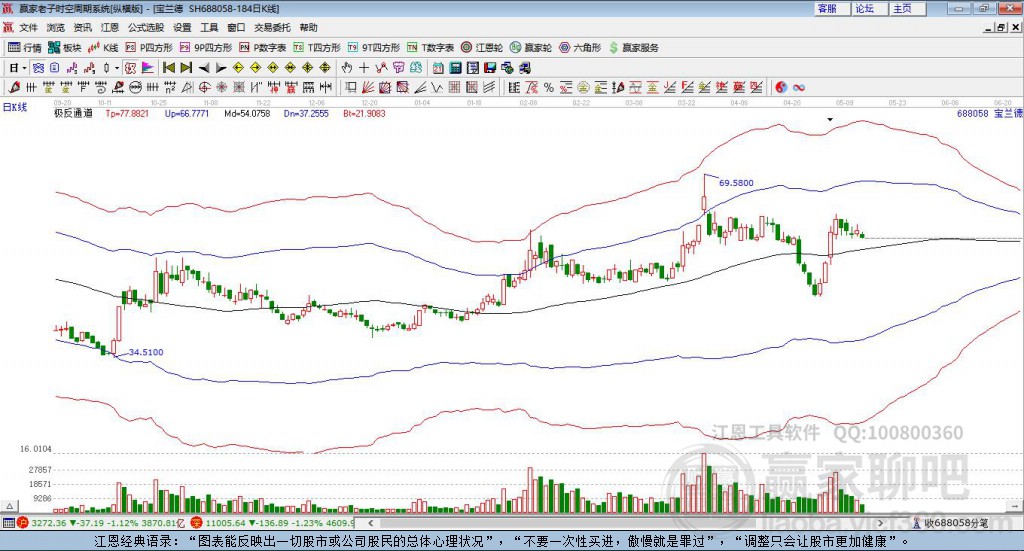This screenshot has height=551, width=1024.
Task: Open the P数字表 tool
Action: [x=263, y=48]
